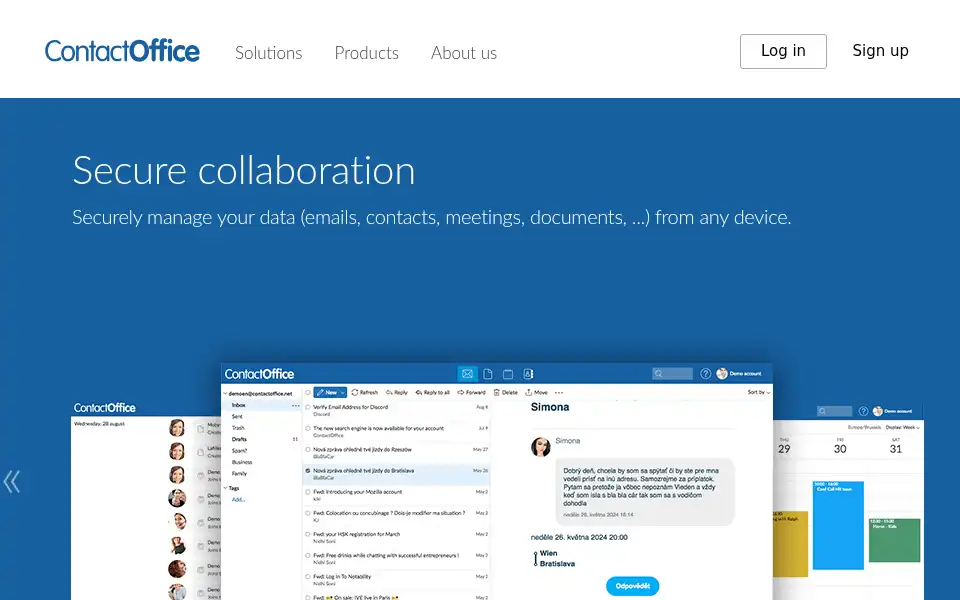This screenshot has width=960, height=600.
Task: Select the Family folder
Action: pyautogui.click(x=239, y=473)
